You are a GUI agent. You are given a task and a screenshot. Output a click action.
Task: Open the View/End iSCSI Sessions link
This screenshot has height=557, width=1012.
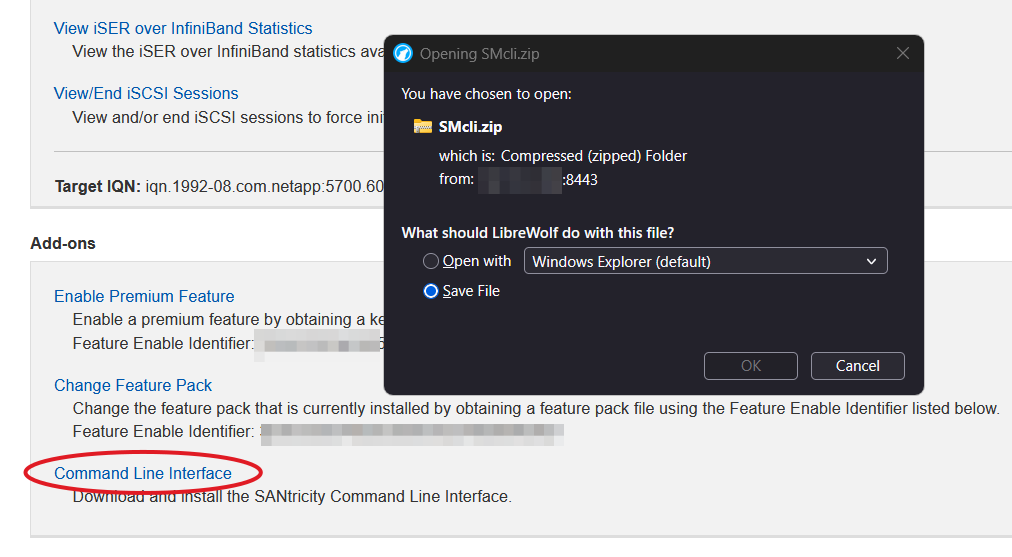[146, 94]
